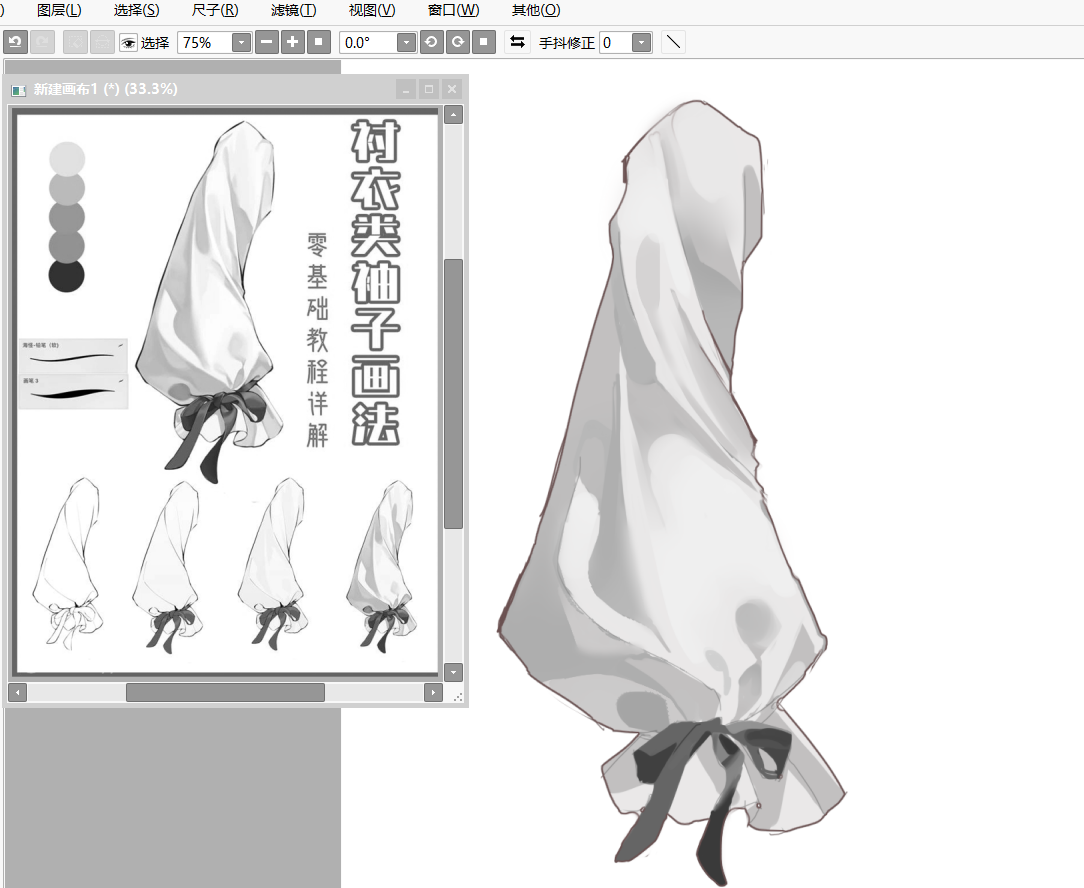Open the 图层(L) menu

pyautogui.click(x=59, y=10)
